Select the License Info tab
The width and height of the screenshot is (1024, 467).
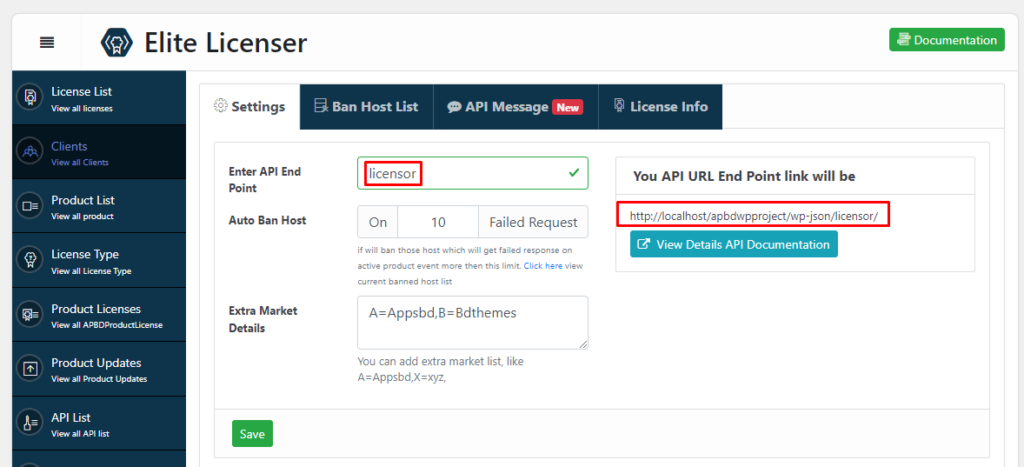(661, 106)
